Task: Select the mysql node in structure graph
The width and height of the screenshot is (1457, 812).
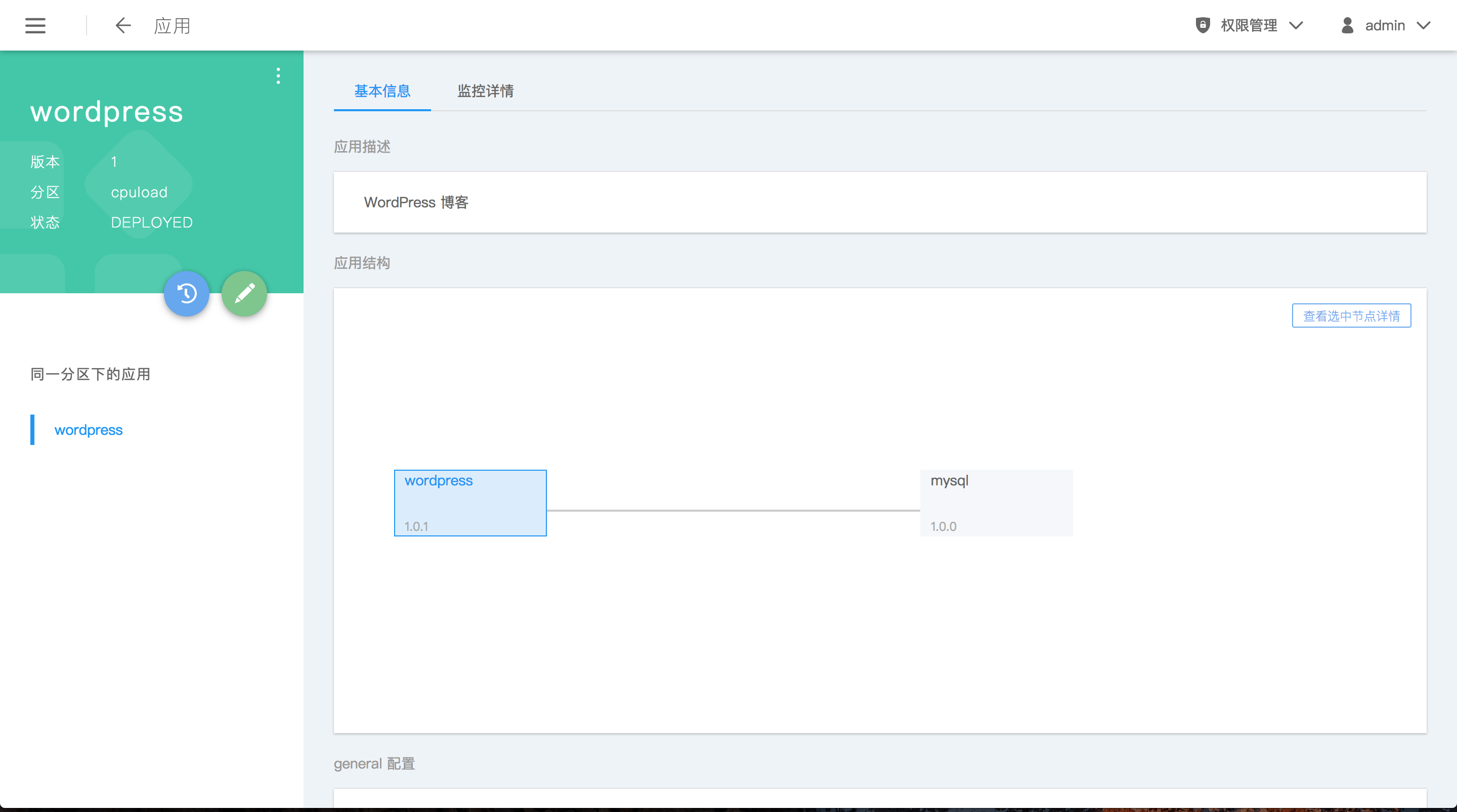Action: 996,503
